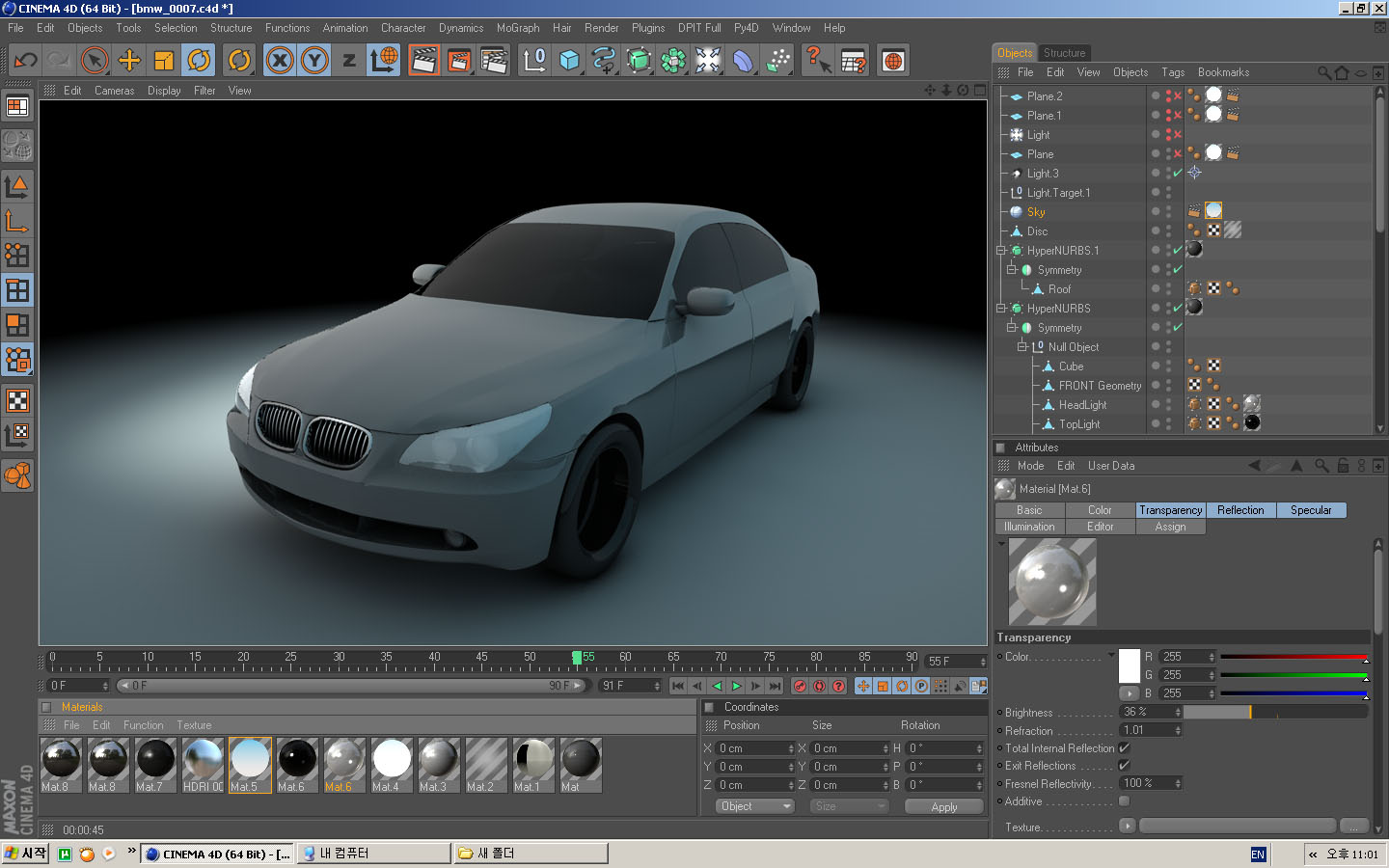Collapse the HyperNURBS.1 tree node
The width and height of the screenshot is (1389, 868).
[x=1001, y=250]
